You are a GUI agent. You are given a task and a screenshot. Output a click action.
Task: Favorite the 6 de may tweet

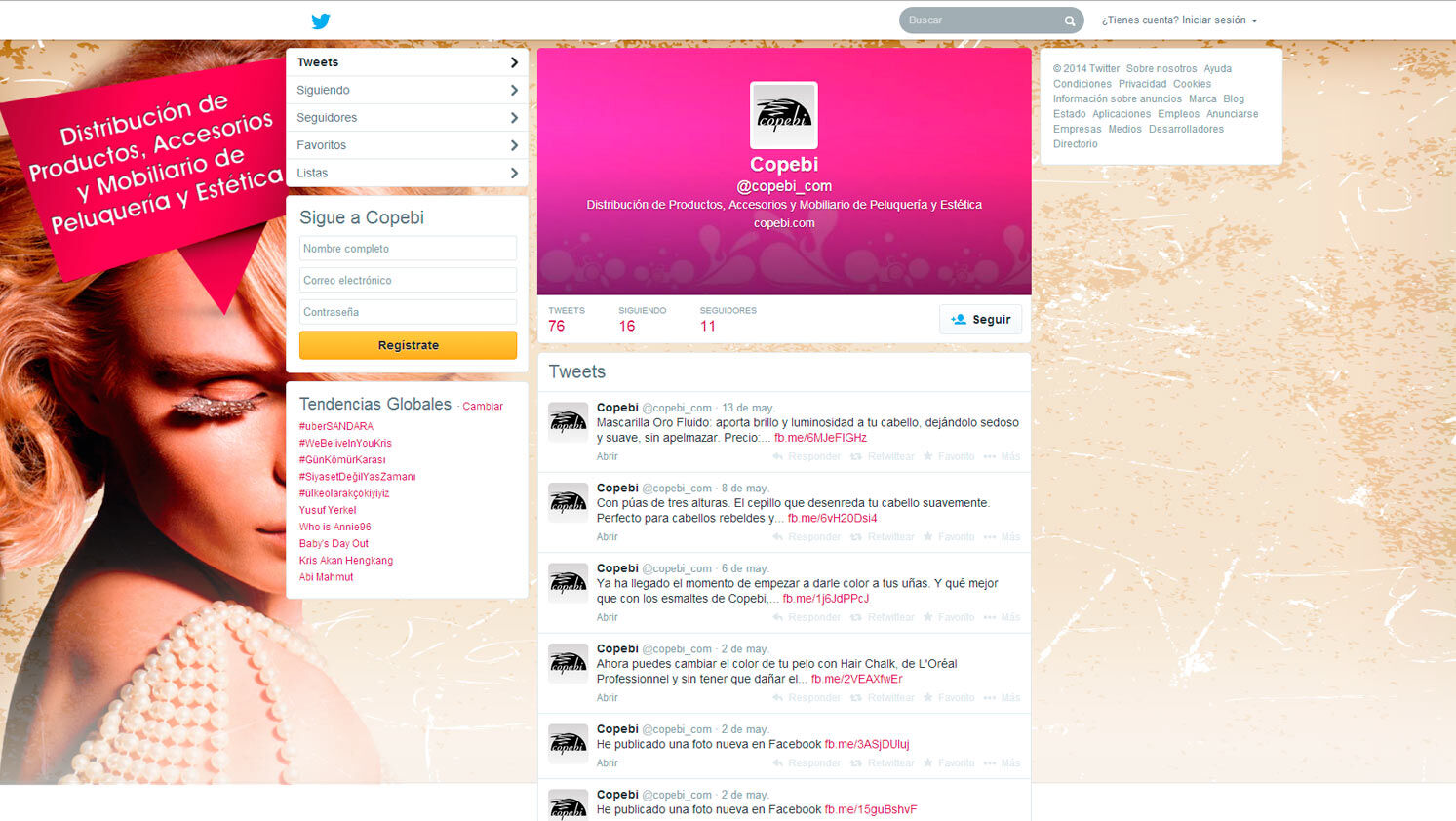coord(949,617)
